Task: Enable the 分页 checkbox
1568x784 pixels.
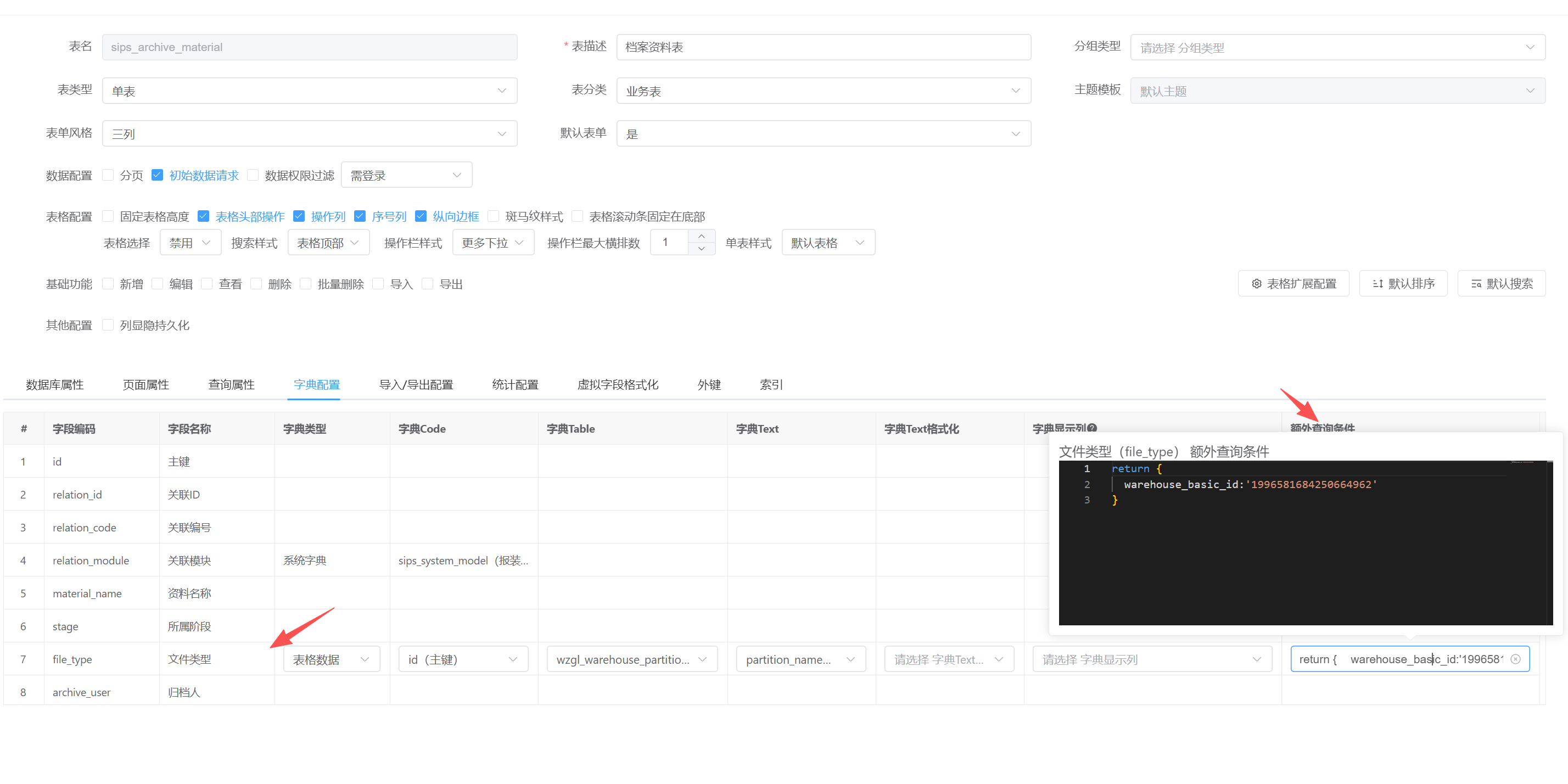Action: [x=108, y=175]
